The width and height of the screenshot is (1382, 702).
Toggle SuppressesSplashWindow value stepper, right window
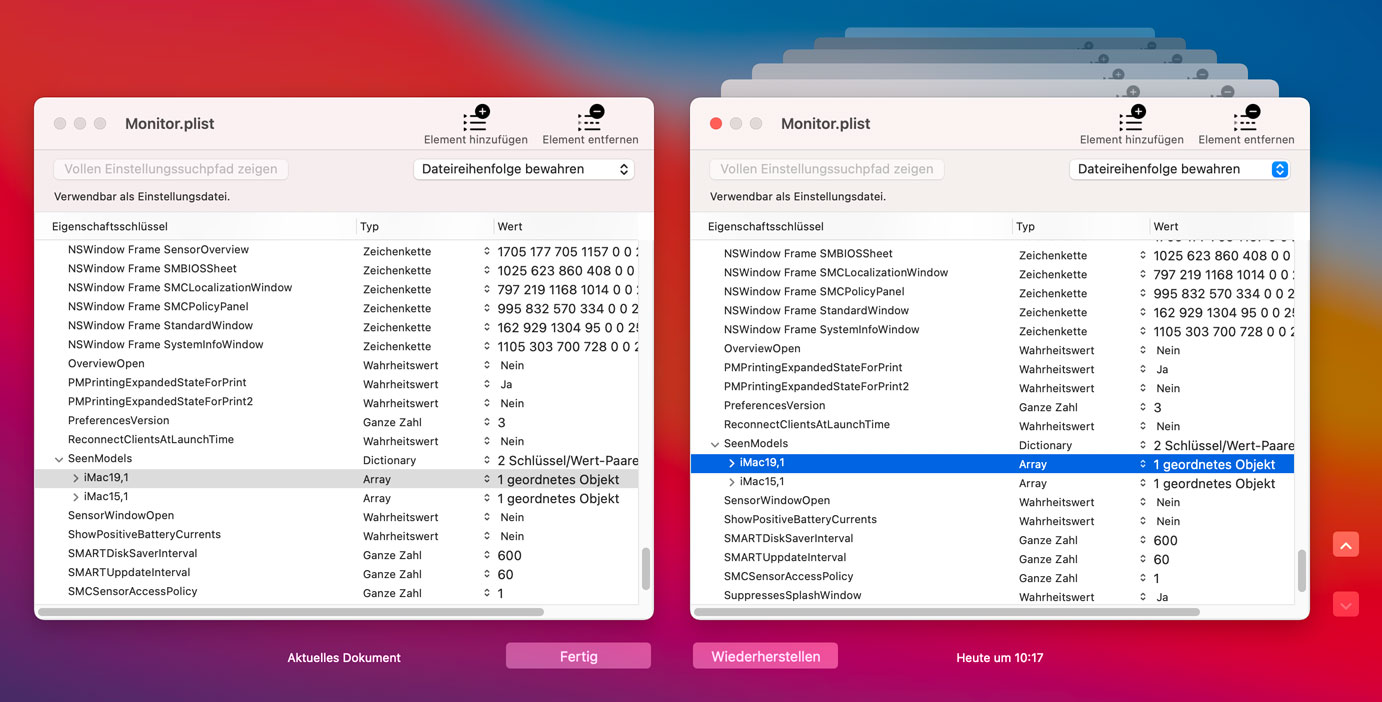click(1143, 597)
